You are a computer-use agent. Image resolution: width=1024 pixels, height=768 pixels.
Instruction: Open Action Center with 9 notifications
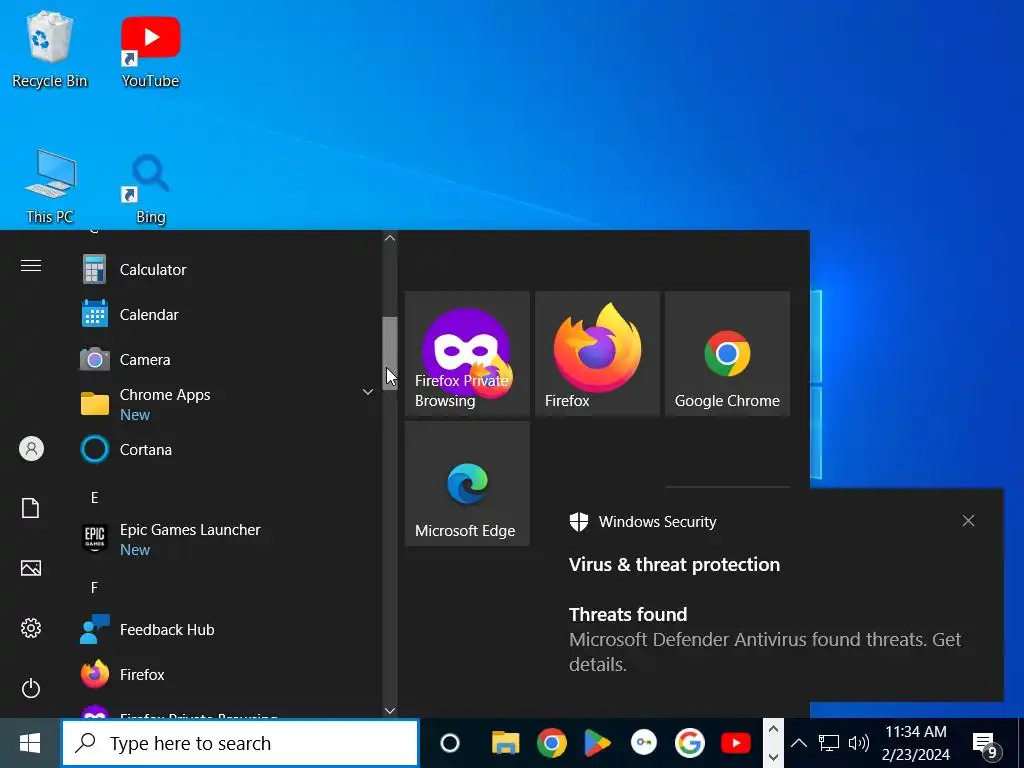tap(986, 744)
